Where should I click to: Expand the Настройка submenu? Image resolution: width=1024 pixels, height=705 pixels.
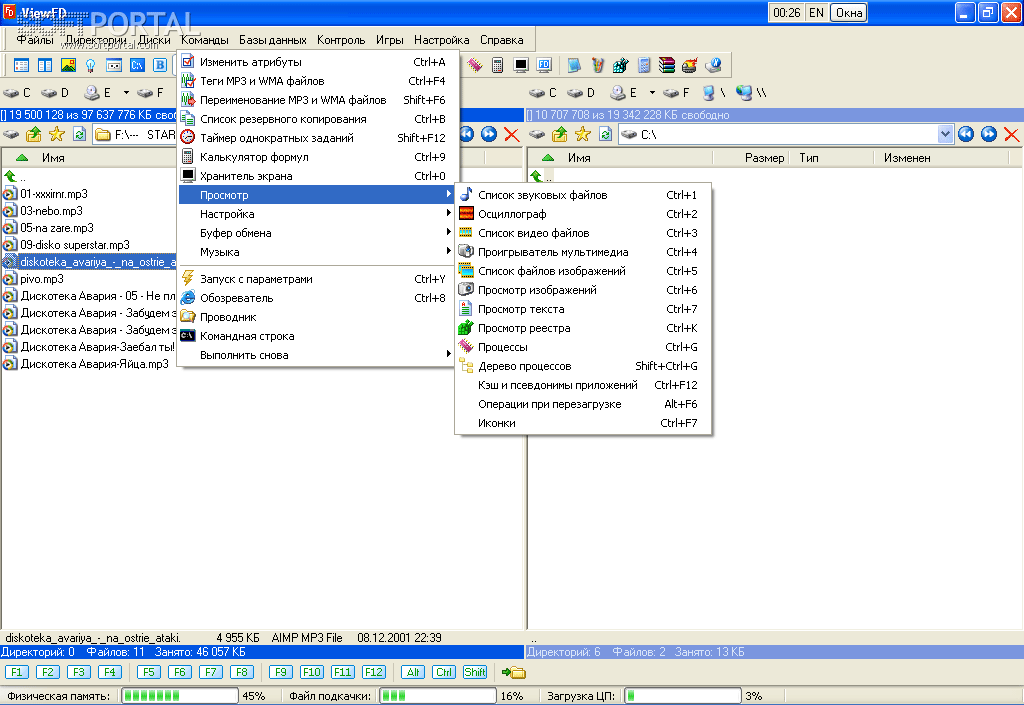[x=316, y=214]
